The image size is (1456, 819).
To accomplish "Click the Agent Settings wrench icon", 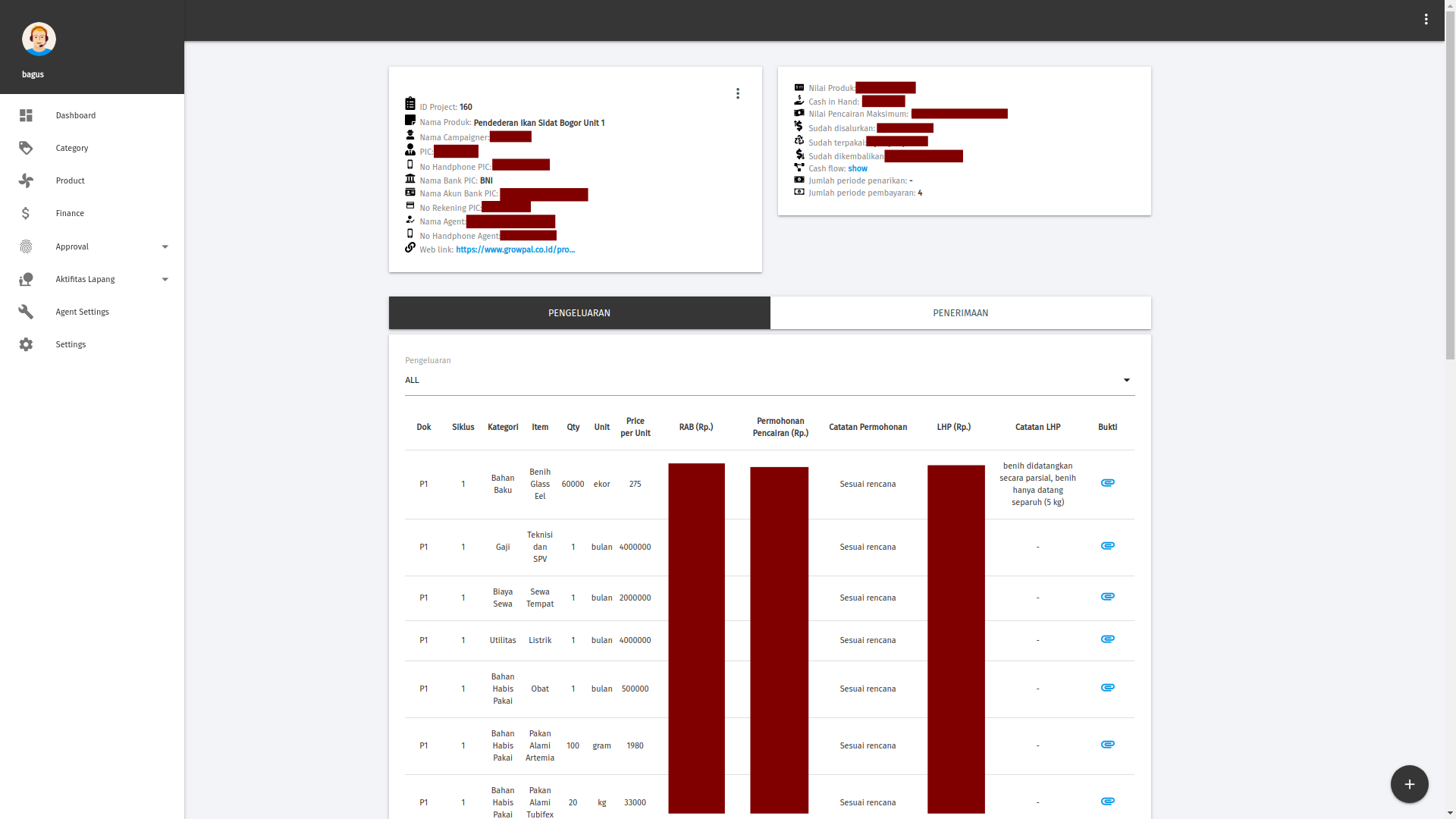I will [x=26, y=312].
